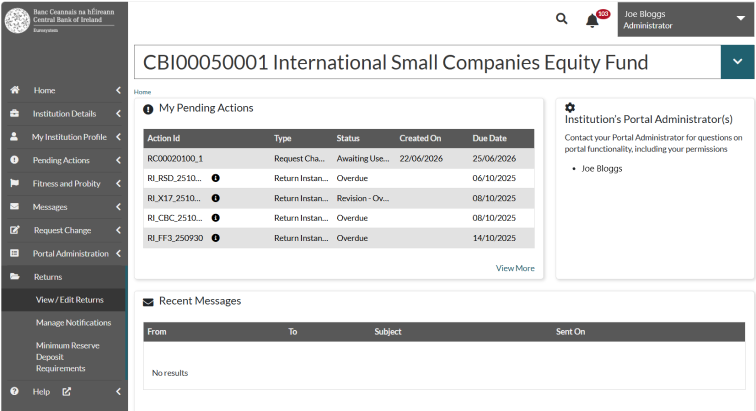Screen dimensions: 756x411
Task: Expand the Home menu chevron
Action: pos(118,90)
